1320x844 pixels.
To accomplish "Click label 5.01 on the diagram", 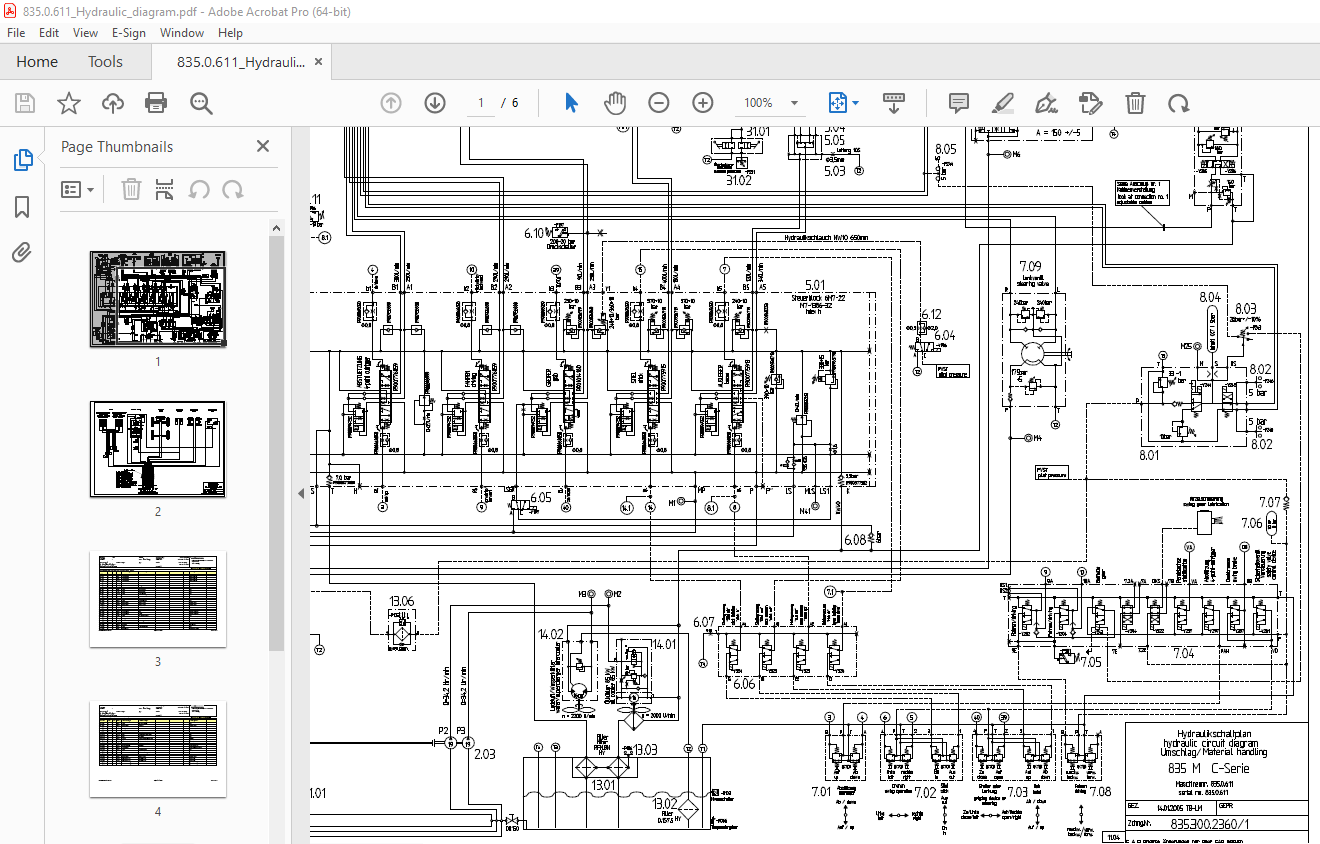I will (x=815, y=285).
